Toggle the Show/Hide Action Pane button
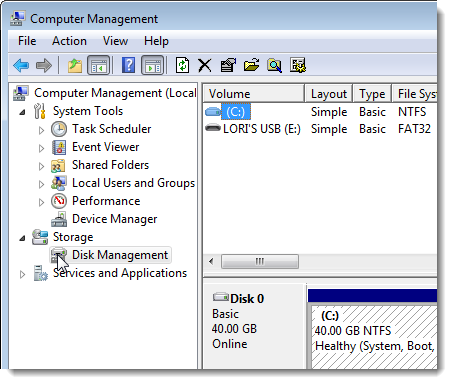The image size is (452, 384). (x=153, y=65)
